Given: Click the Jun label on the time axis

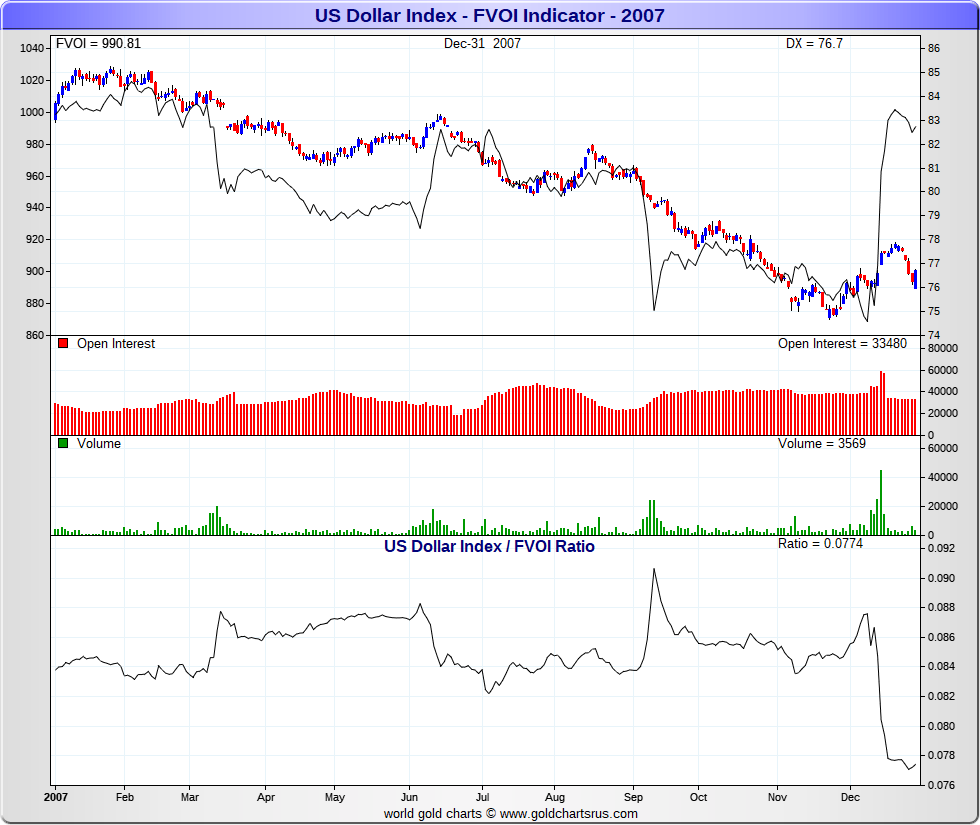Looking at the screenshot, I should coord(408,797).
